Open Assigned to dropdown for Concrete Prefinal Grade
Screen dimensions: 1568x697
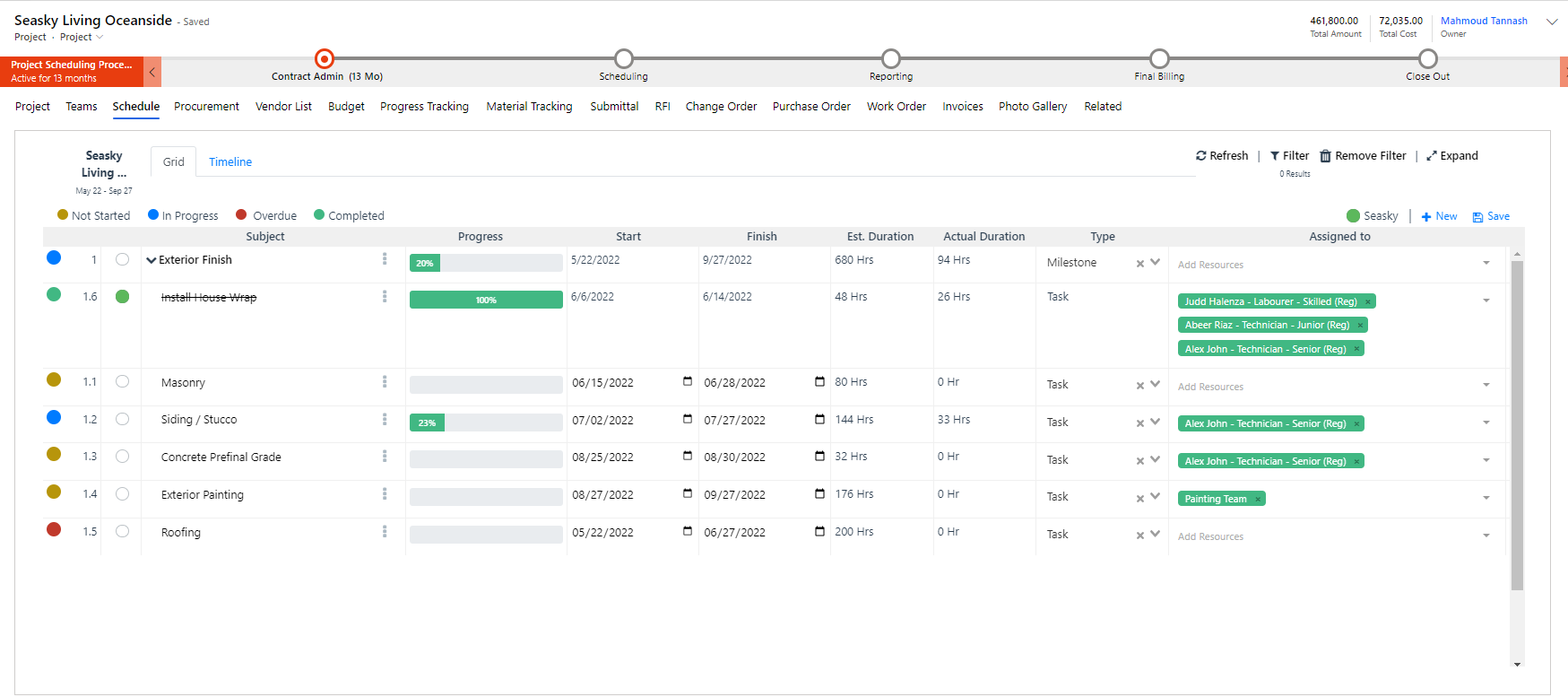[1486, 460]
